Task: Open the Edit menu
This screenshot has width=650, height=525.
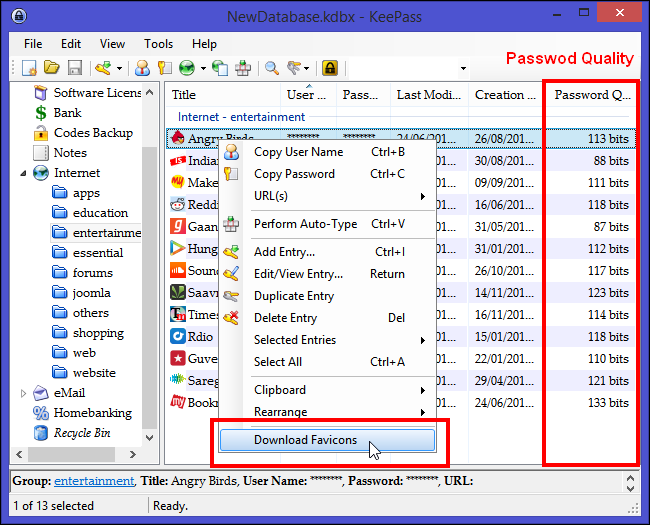Action: (71, 44)
